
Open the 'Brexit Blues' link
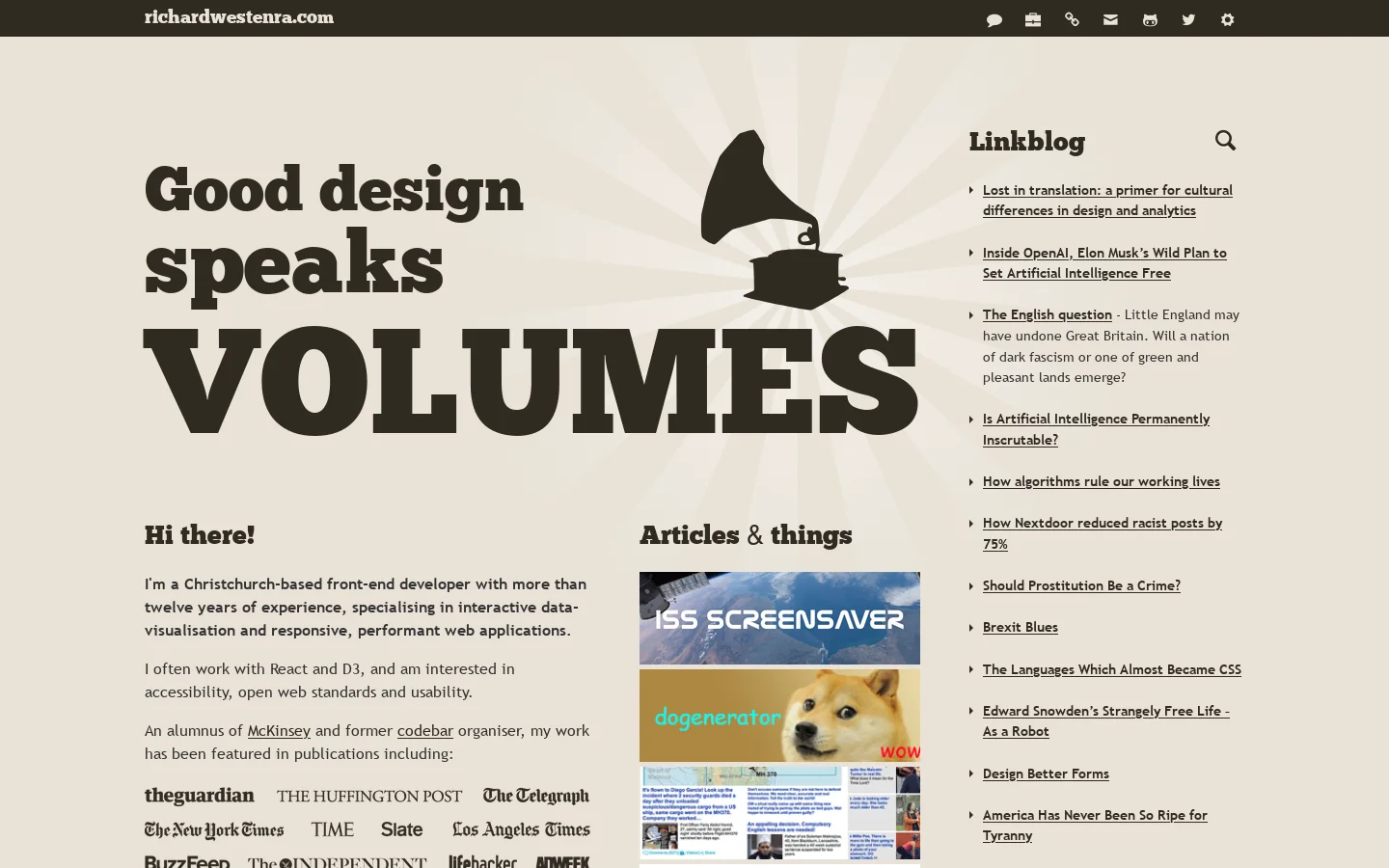tap(1021, 627)
